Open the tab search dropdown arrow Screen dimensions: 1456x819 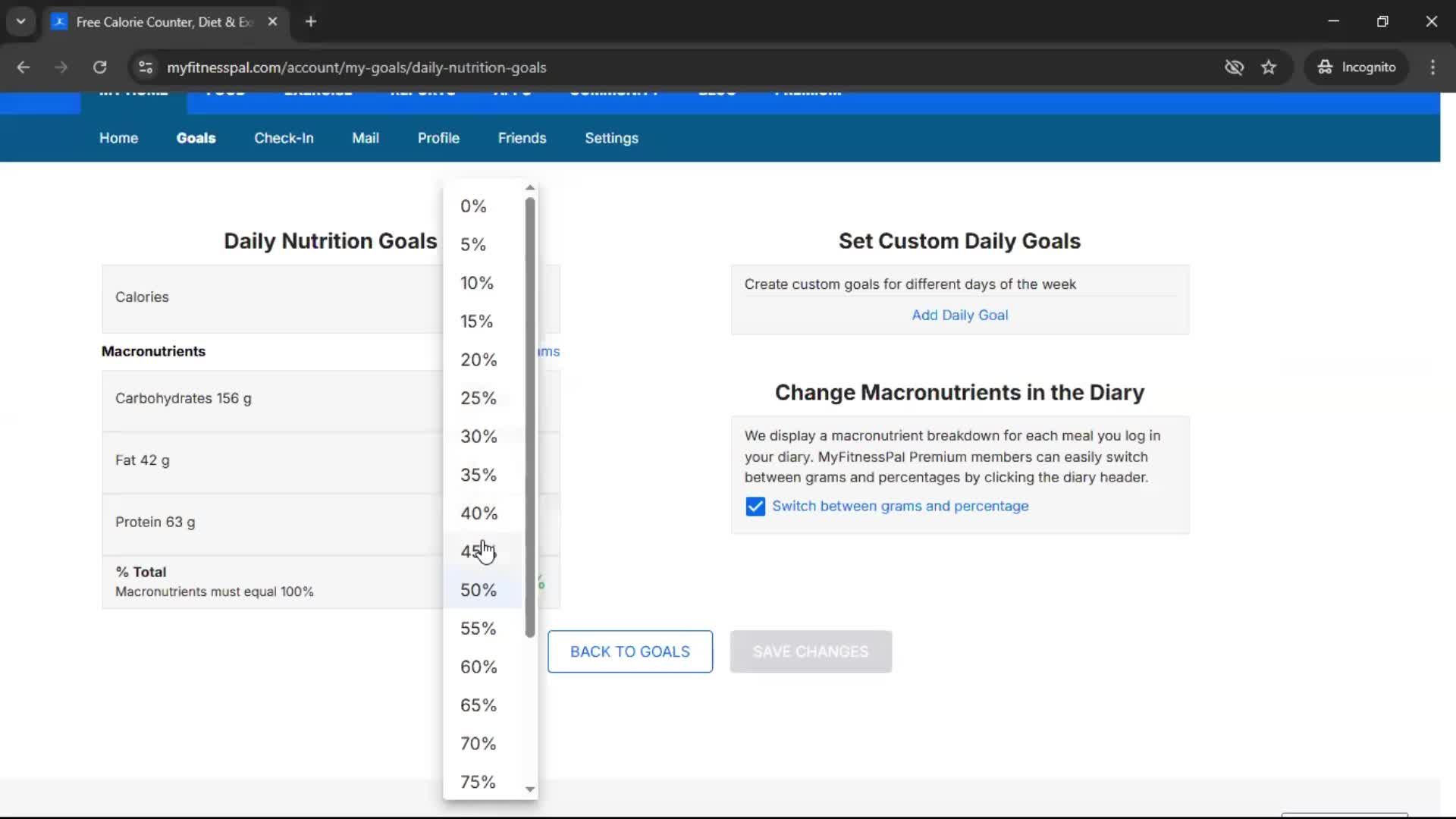[21, 22]
